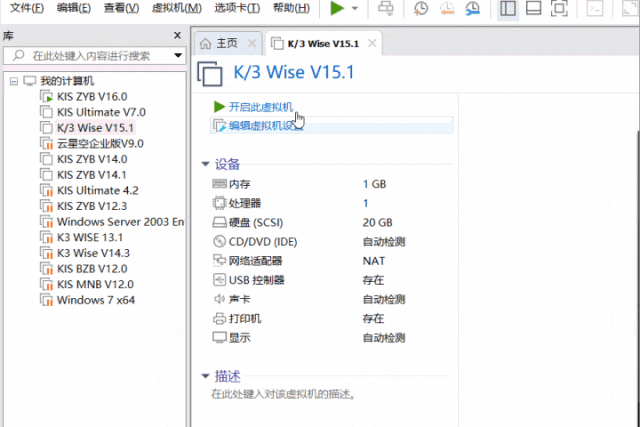Toggle the library sidebar view icon

508,8
